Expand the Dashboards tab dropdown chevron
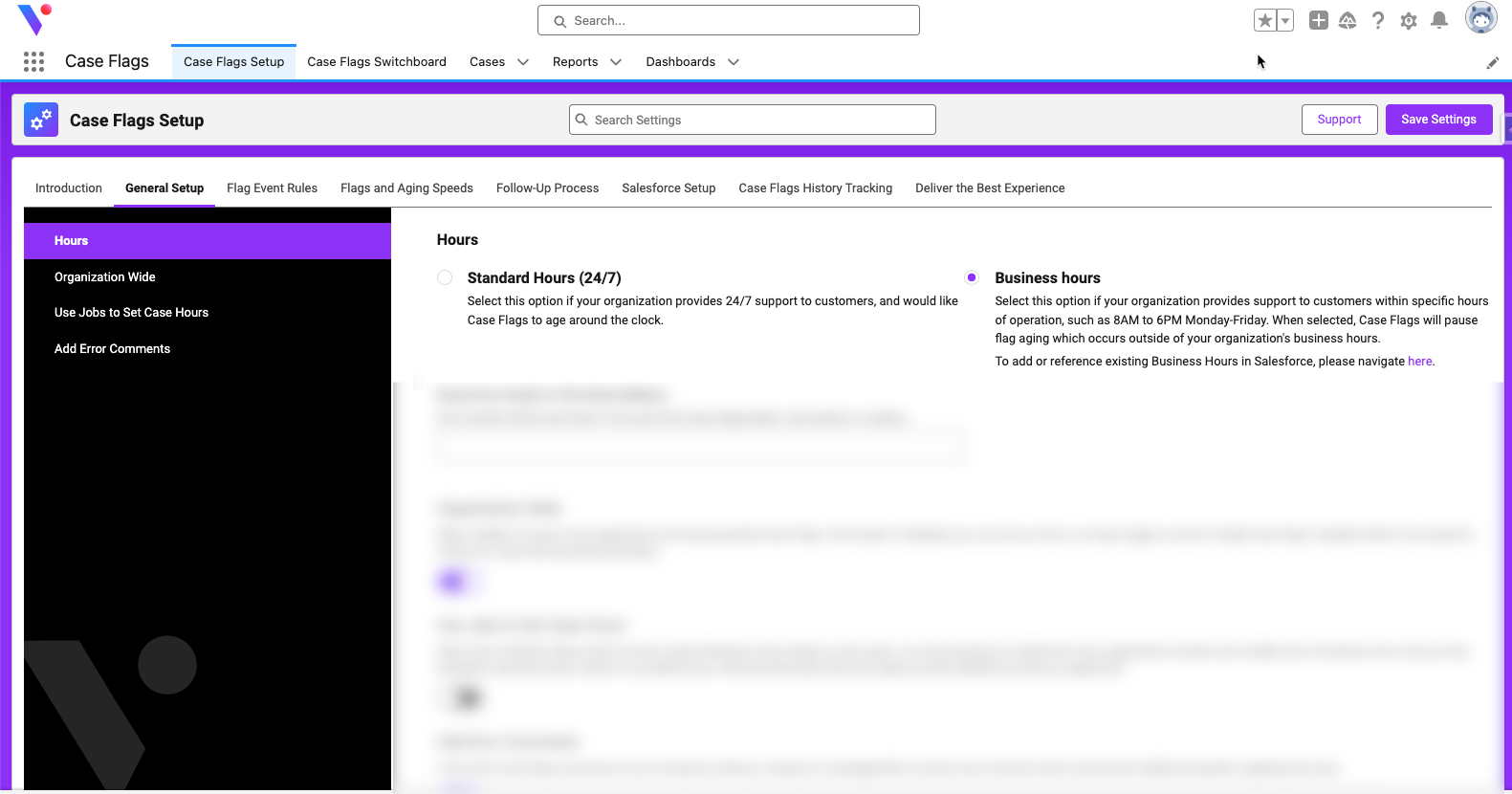Image resolution: width=1512 pixels, height=794 pixels. tap(734, 62)
